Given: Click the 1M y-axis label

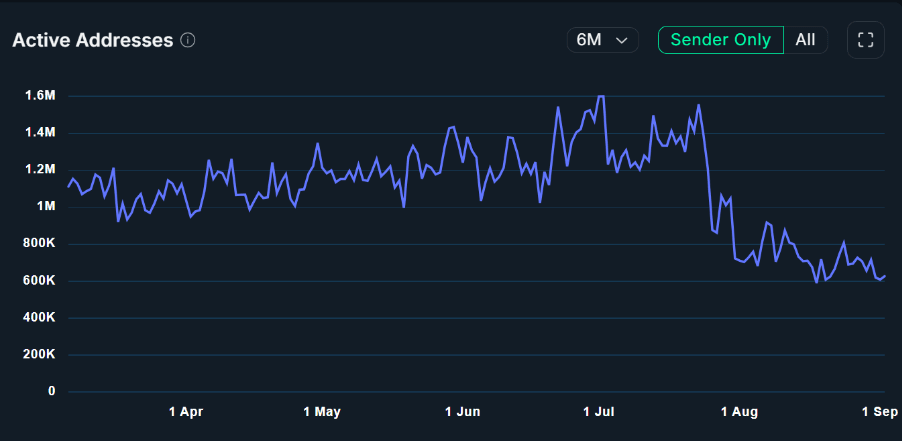Looking at the screenshot, I should (44, 207).
